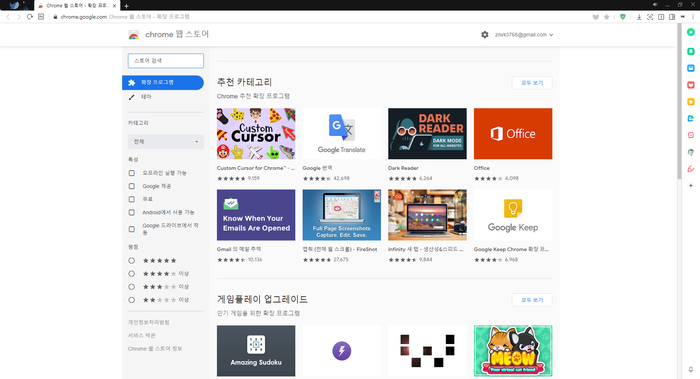Click the plus icon to add sidebar app
Viewport: 700px width, 379px height.
coord(691,185)
